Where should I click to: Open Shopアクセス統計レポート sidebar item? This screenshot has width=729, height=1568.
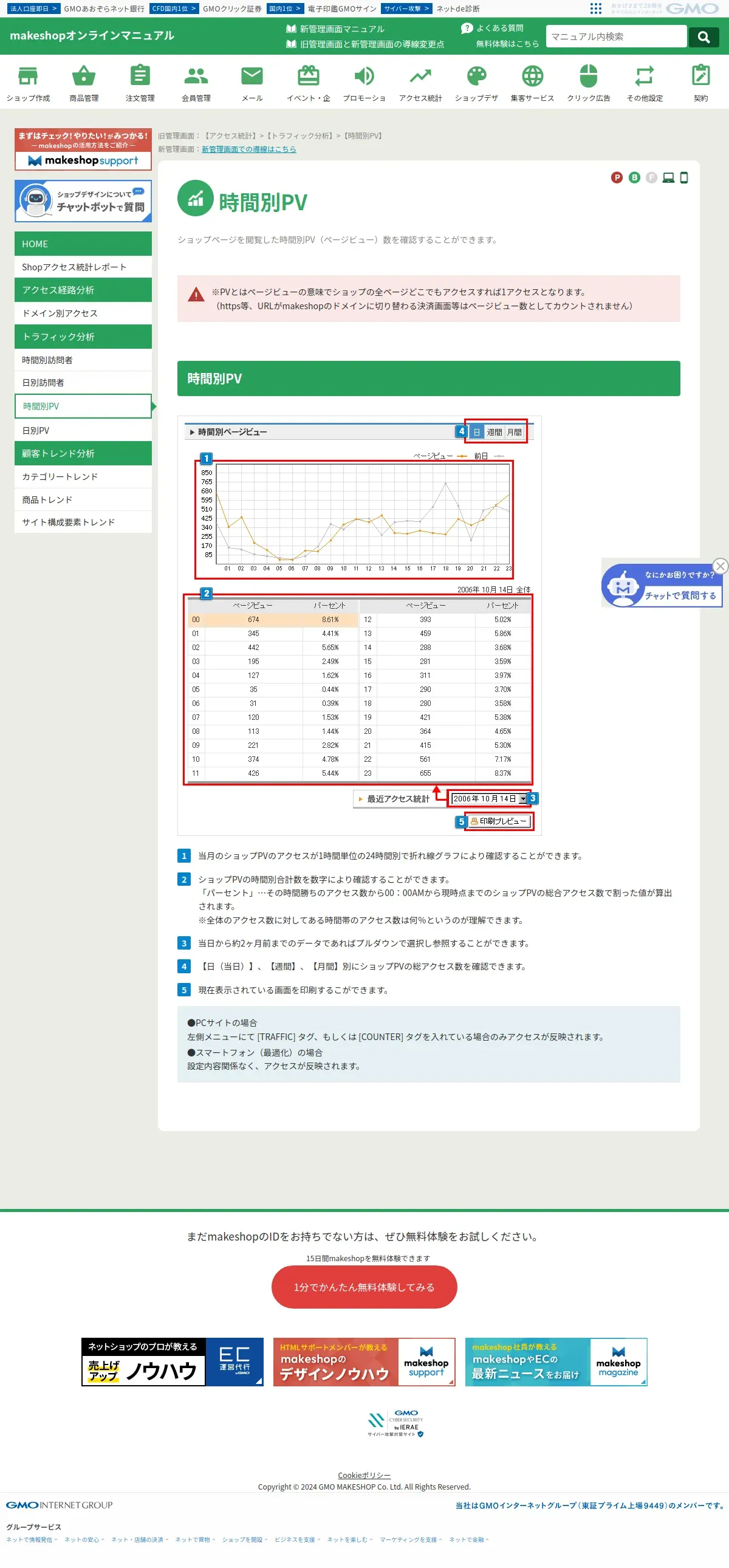83,267
